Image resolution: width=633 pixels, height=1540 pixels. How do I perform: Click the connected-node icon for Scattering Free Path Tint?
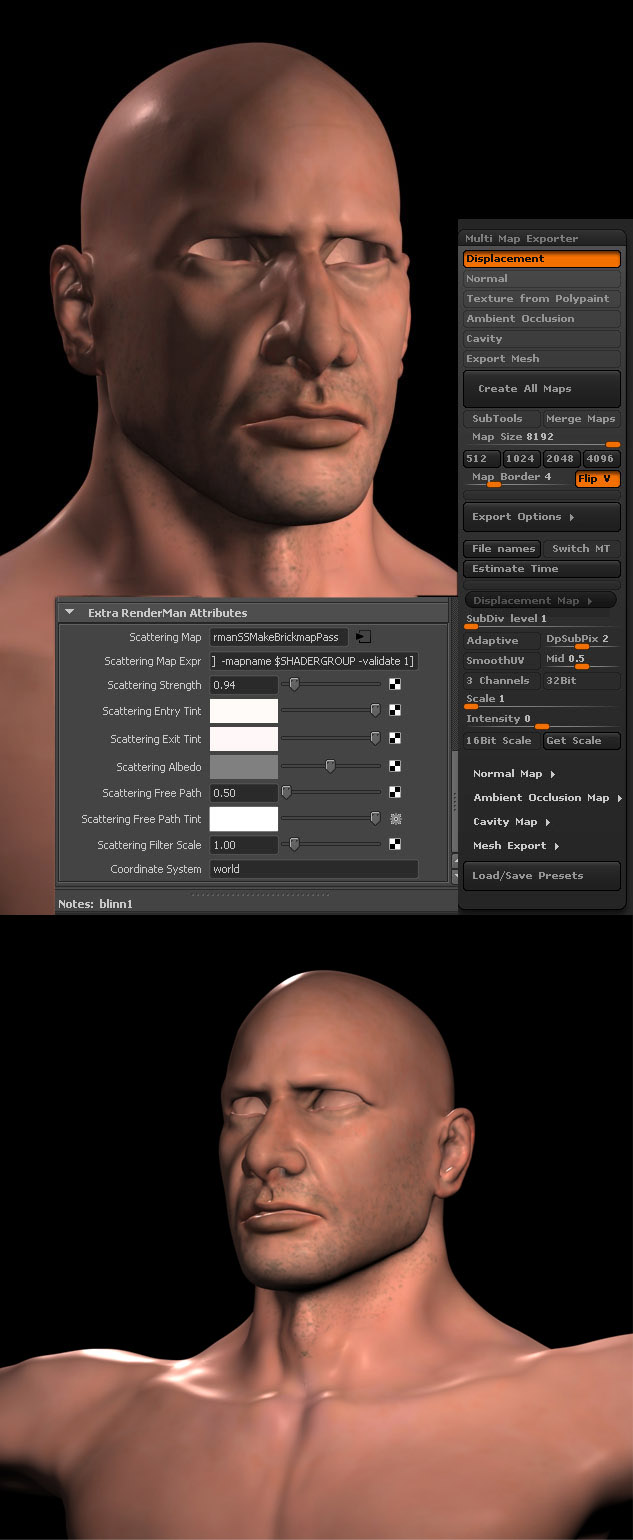pyautogui.click(x=395, y=819)
